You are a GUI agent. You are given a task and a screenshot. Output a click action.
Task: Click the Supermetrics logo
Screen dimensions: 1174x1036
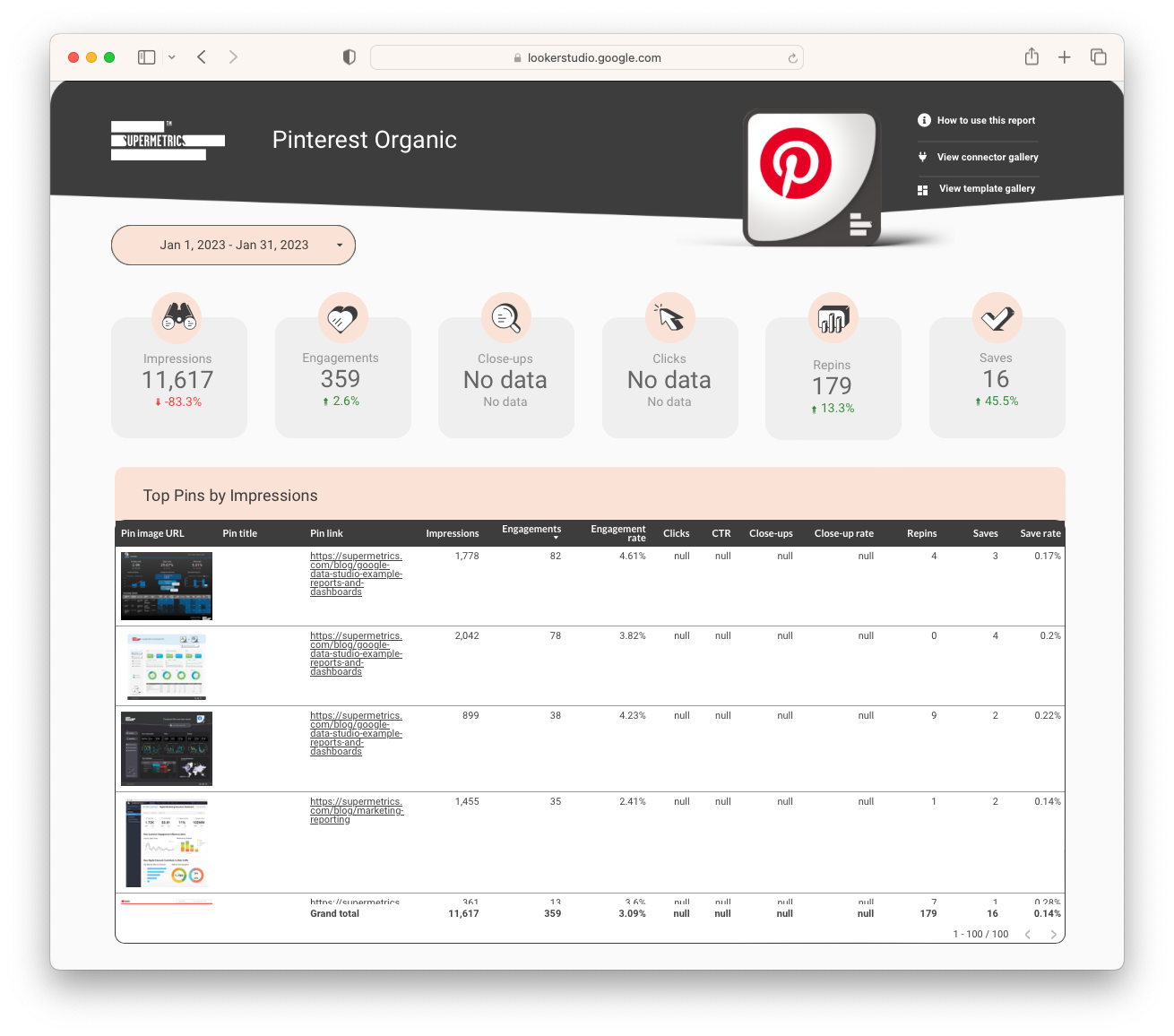[168, 141]
